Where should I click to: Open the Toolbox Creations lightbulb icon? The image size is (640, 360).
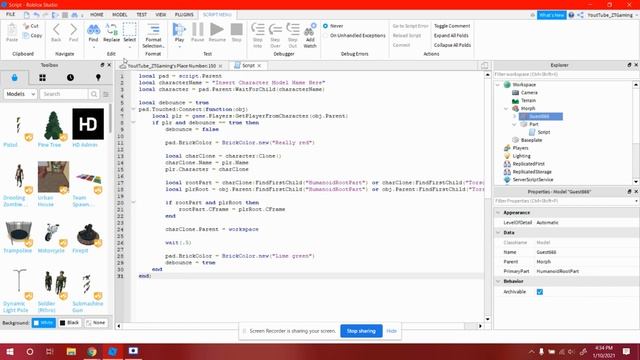click(x=98, y=78)
